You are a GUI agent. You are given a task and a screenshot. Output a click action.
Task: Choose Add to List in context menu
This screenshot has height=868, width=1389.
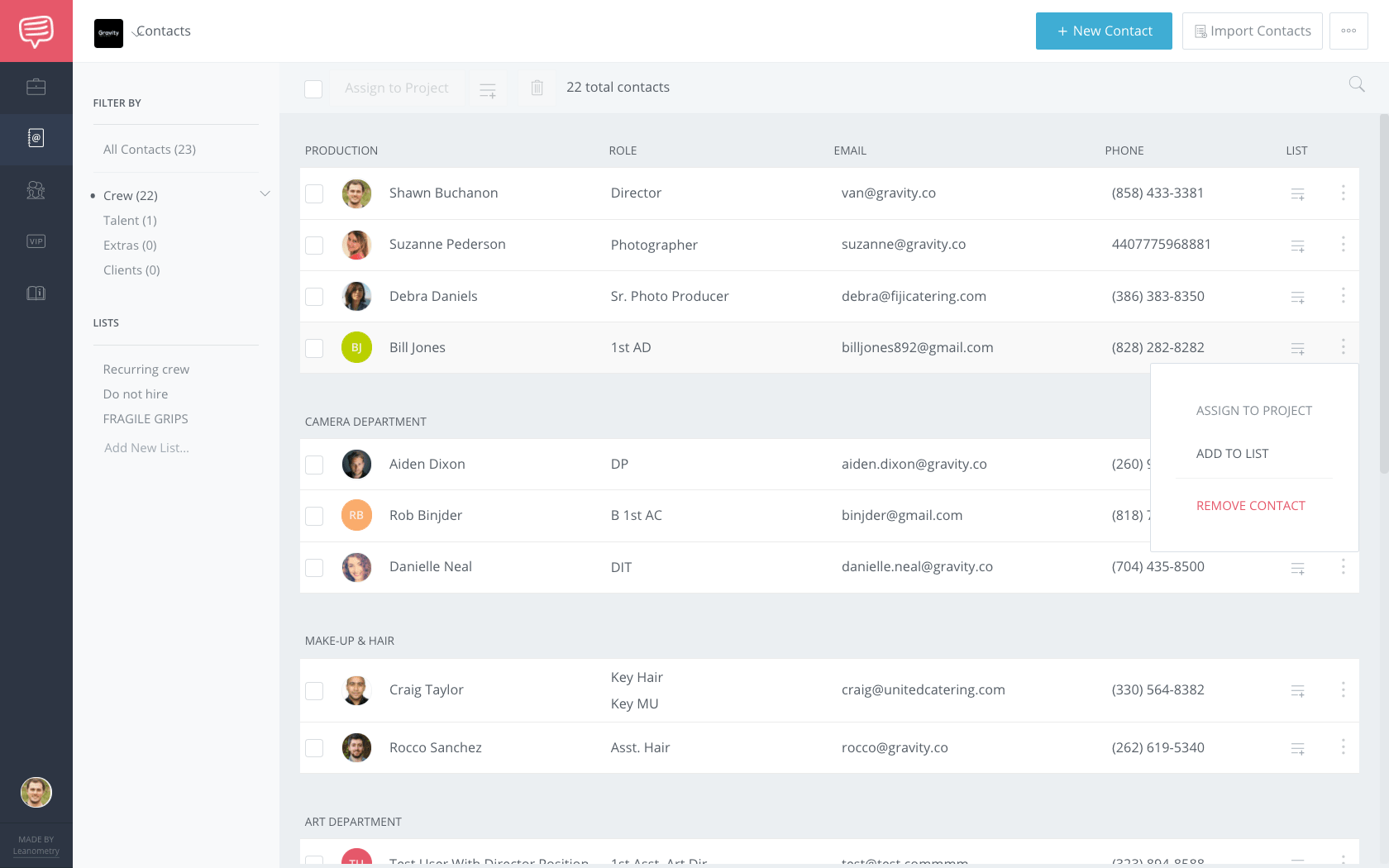point(1232,454)
